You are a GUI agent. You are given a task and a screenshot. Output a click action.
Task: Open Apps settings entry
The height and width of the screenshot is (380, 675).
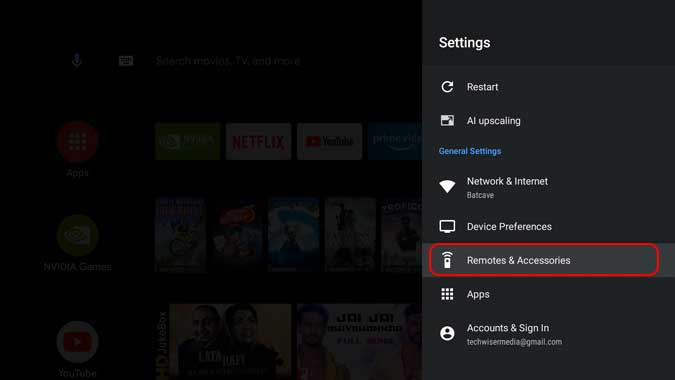pos(548,294)
